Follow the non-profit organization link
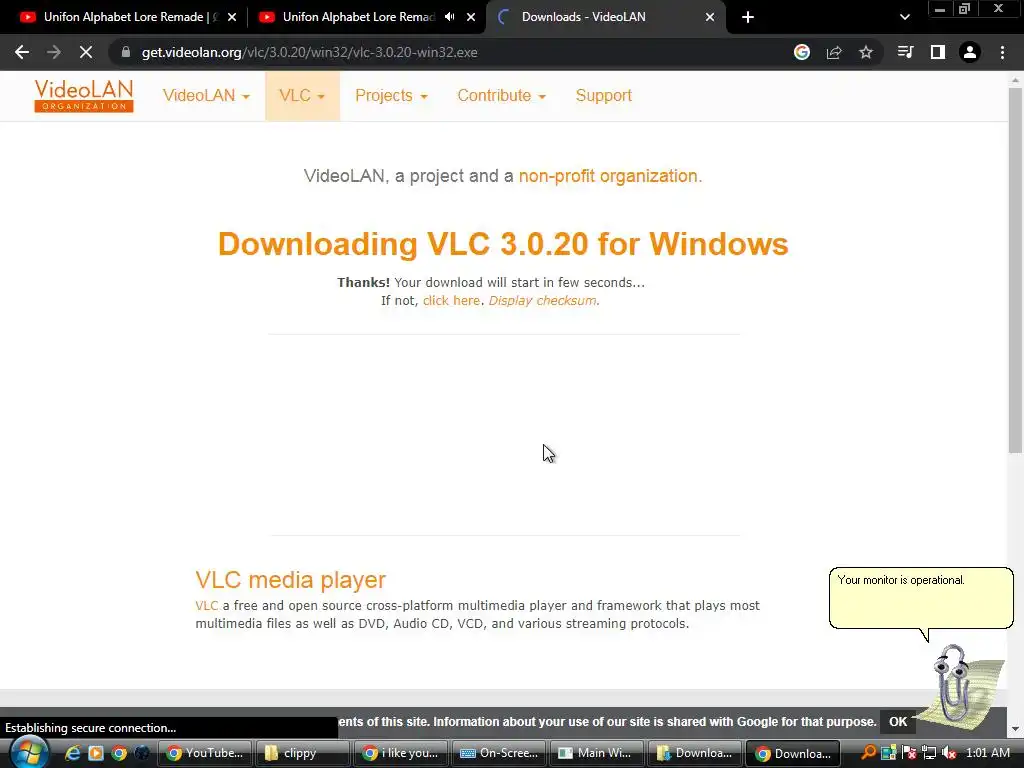Viewport: 1024px width, 768px height. click(608, 176)
